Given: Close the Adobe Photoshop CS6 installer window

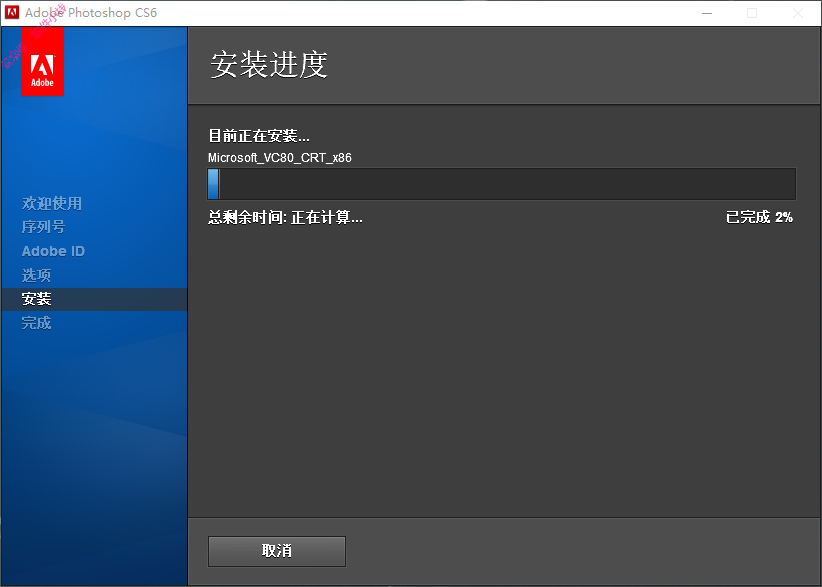Looking at the screenshot, I should (798, 13).
